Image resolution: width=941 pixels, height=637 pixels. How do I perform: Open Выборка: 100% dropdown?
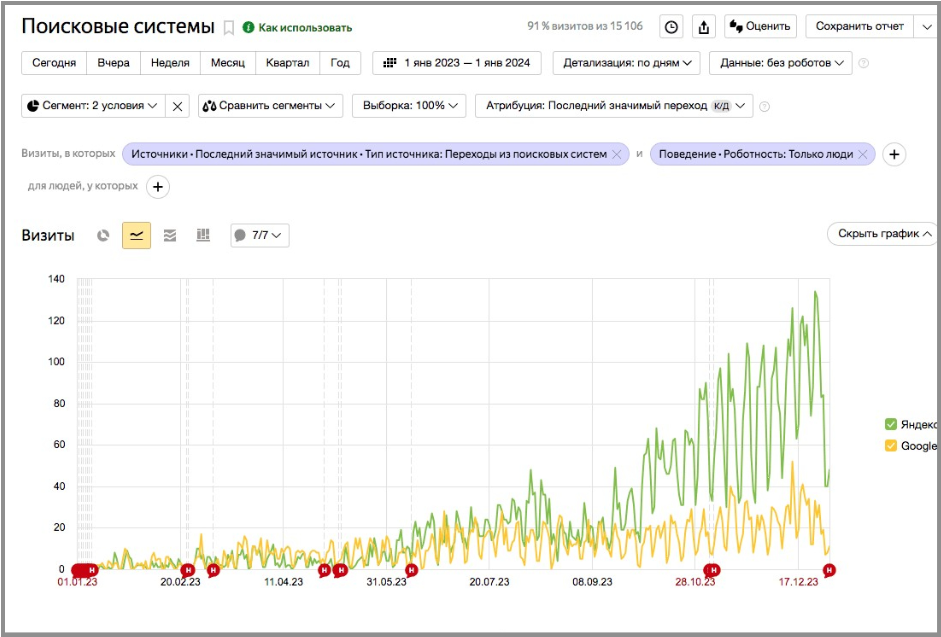(x=409, y=106)
